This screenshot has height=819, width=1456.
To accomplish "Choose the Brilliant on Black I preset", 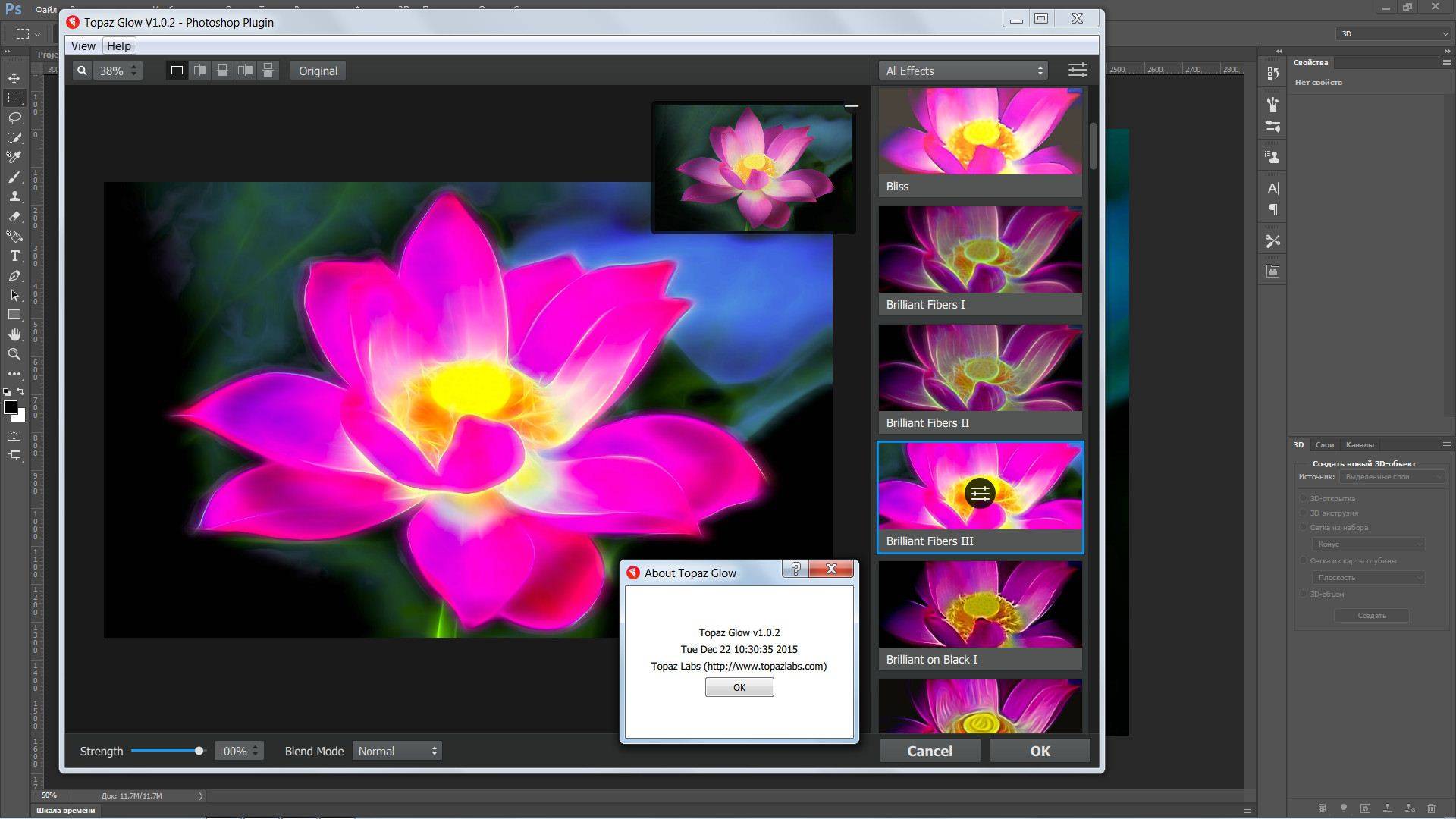I will [980, 615].
